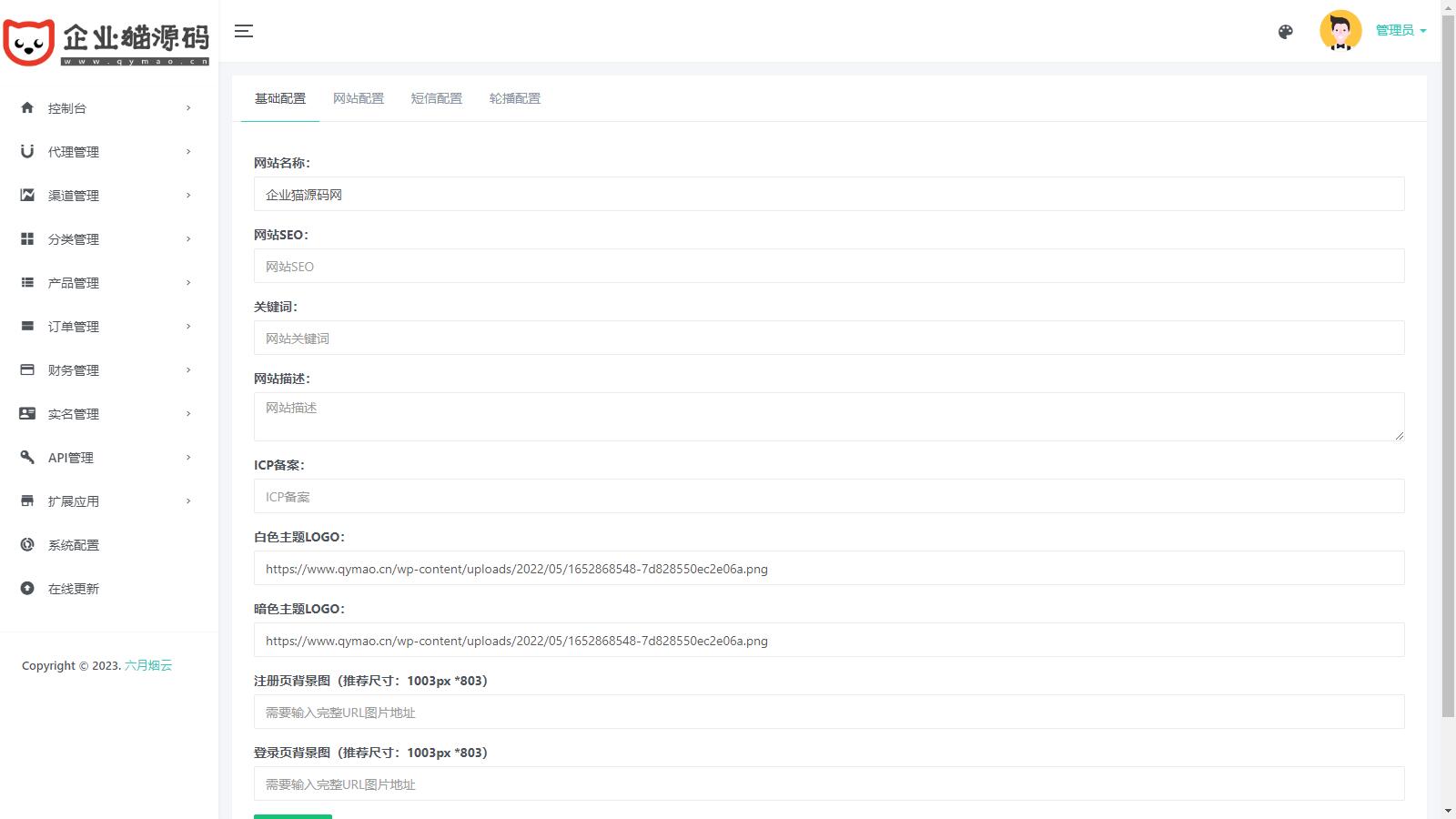Switch to the 网站配置 tab

(x=358, y=98)
